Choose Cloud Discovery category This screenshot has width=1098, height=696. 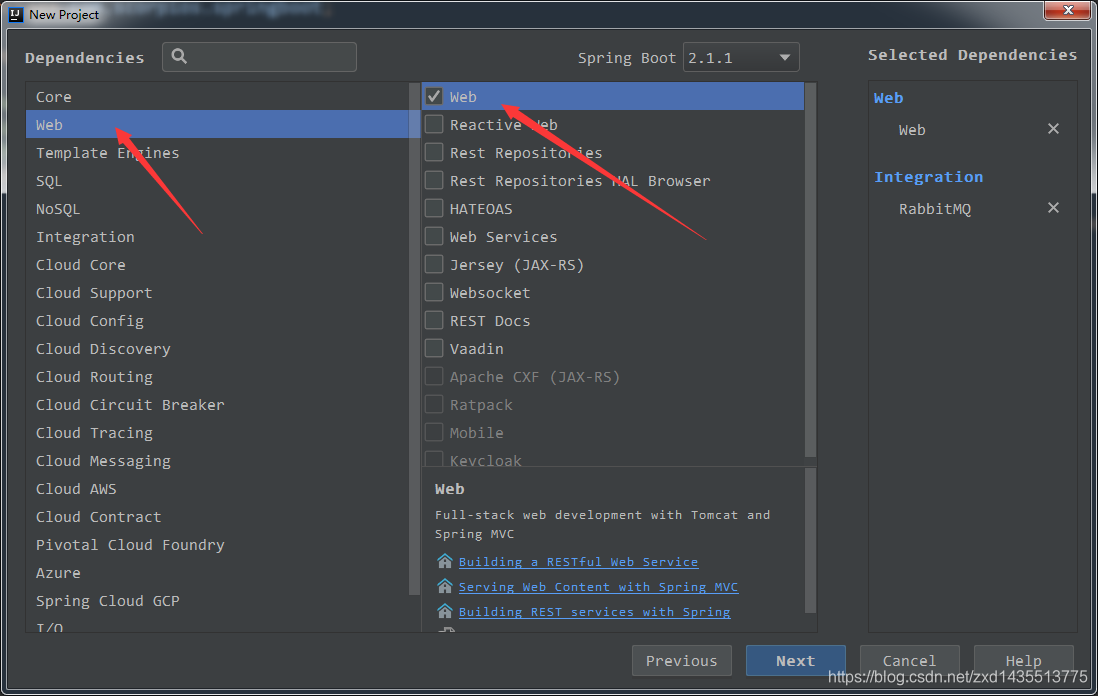(217, 349)
